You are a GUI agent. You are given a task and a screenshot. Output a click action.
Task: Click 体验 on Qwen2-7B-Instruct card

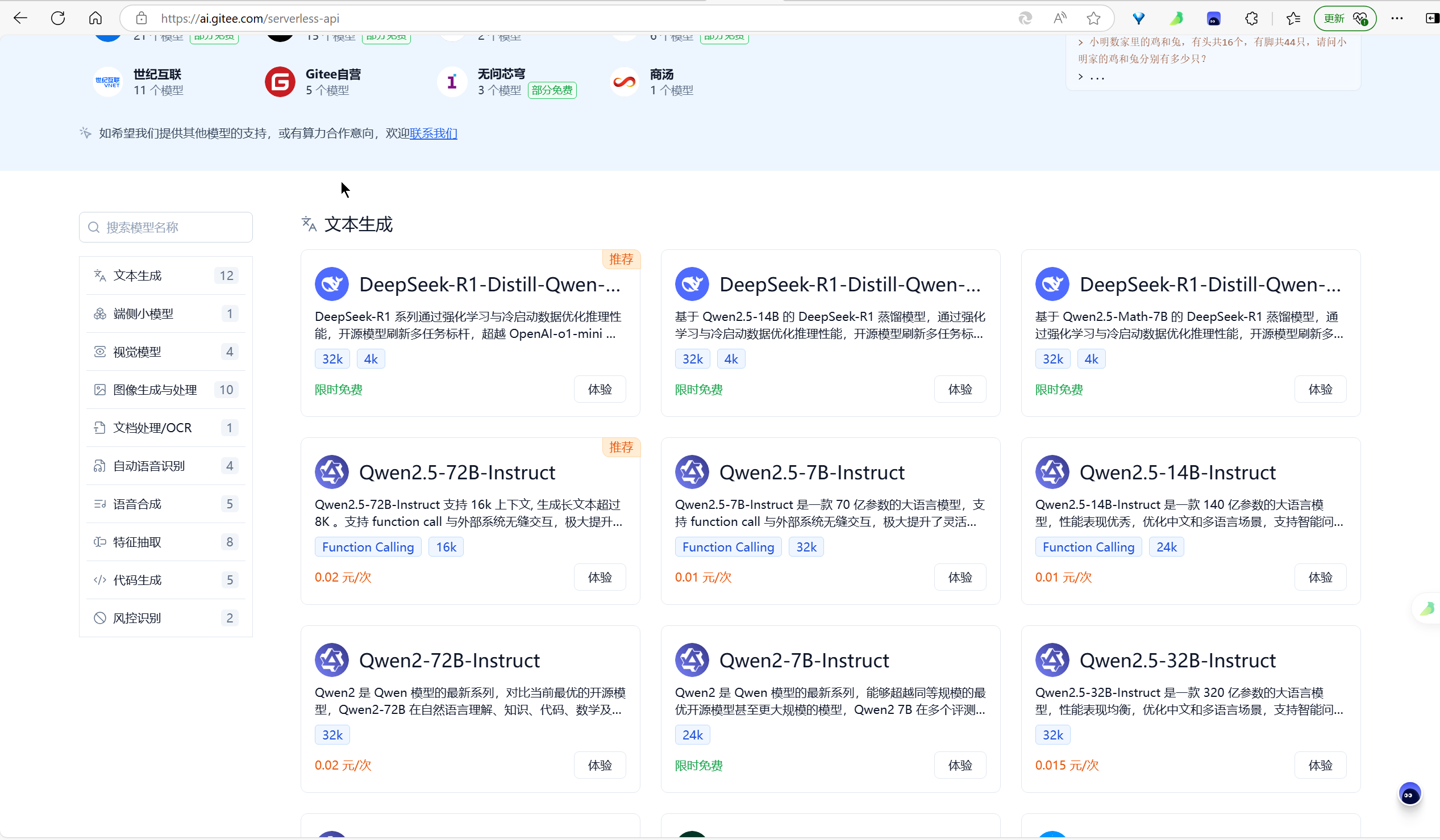click(x=959, y=765)
